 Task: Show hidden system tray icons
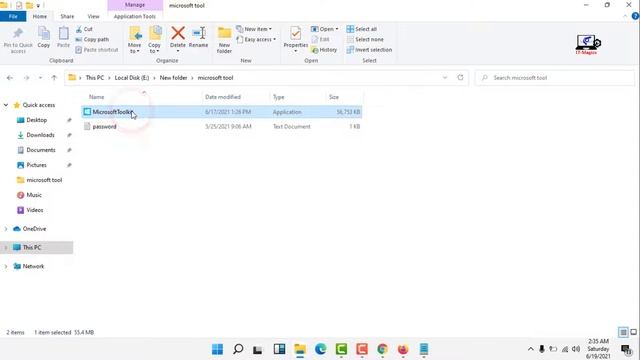531,349
